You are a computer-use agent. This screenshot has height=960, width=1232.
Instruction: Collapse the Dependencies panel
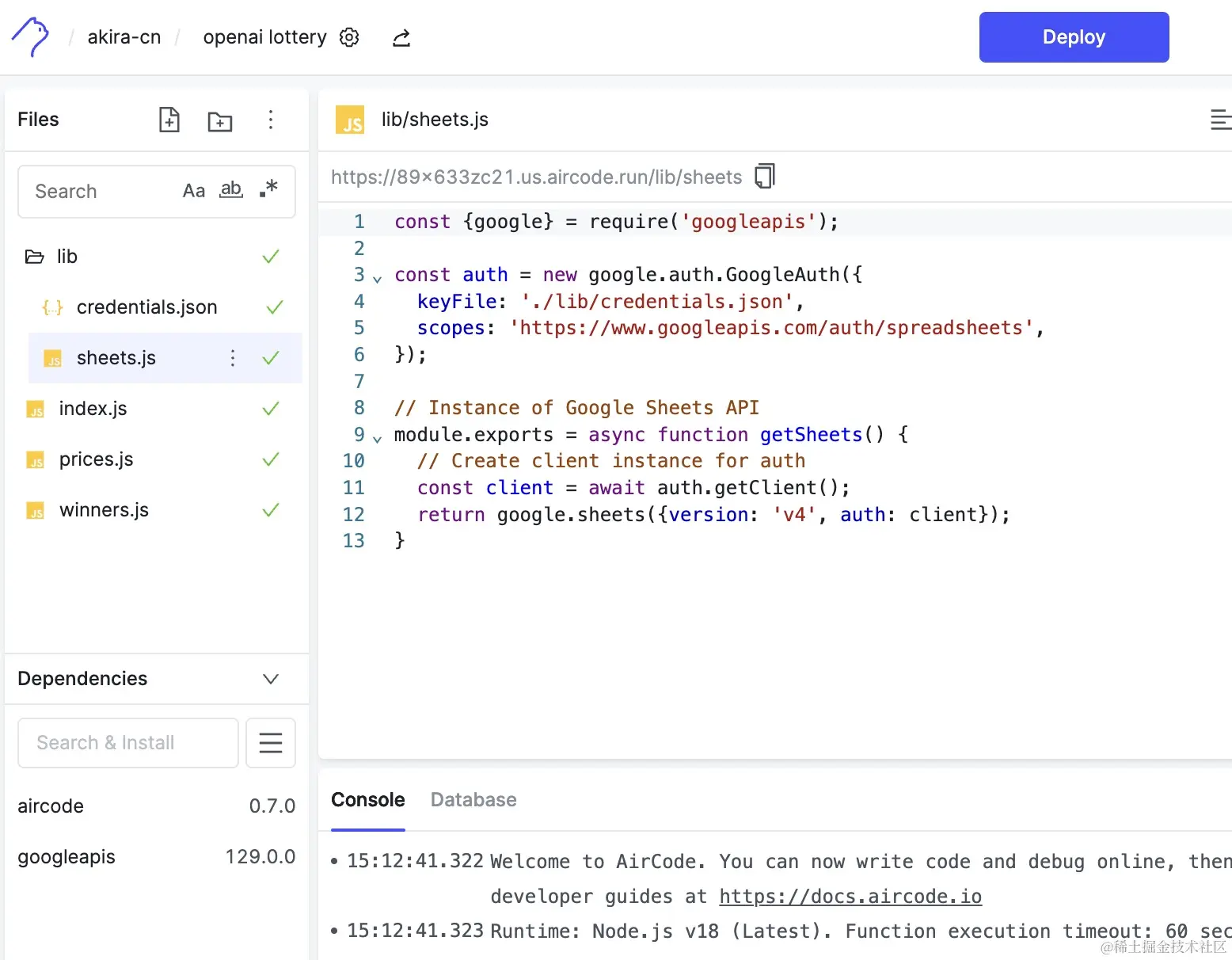271,679
